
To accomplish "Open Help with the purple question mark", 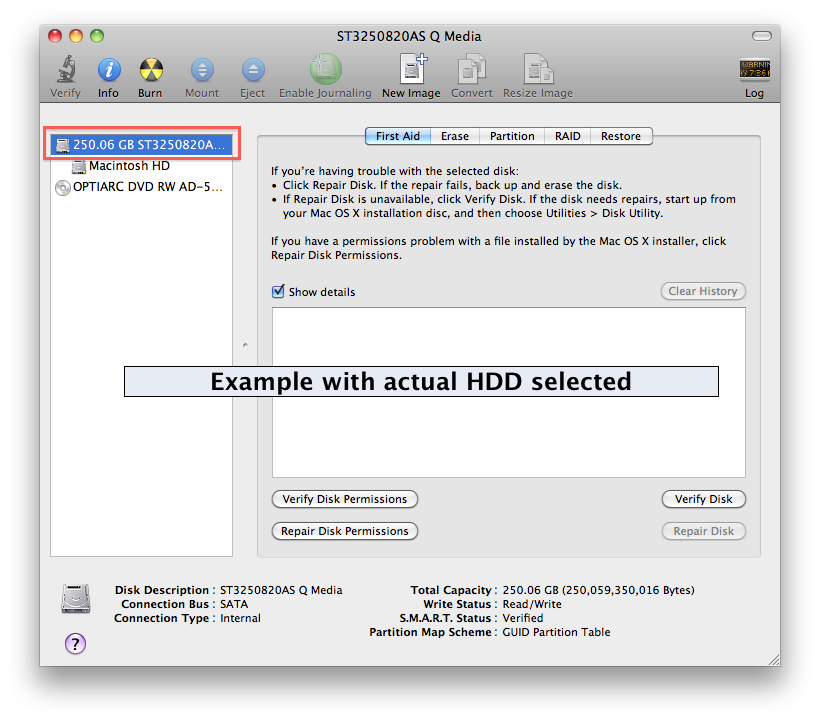I will 75,644.
